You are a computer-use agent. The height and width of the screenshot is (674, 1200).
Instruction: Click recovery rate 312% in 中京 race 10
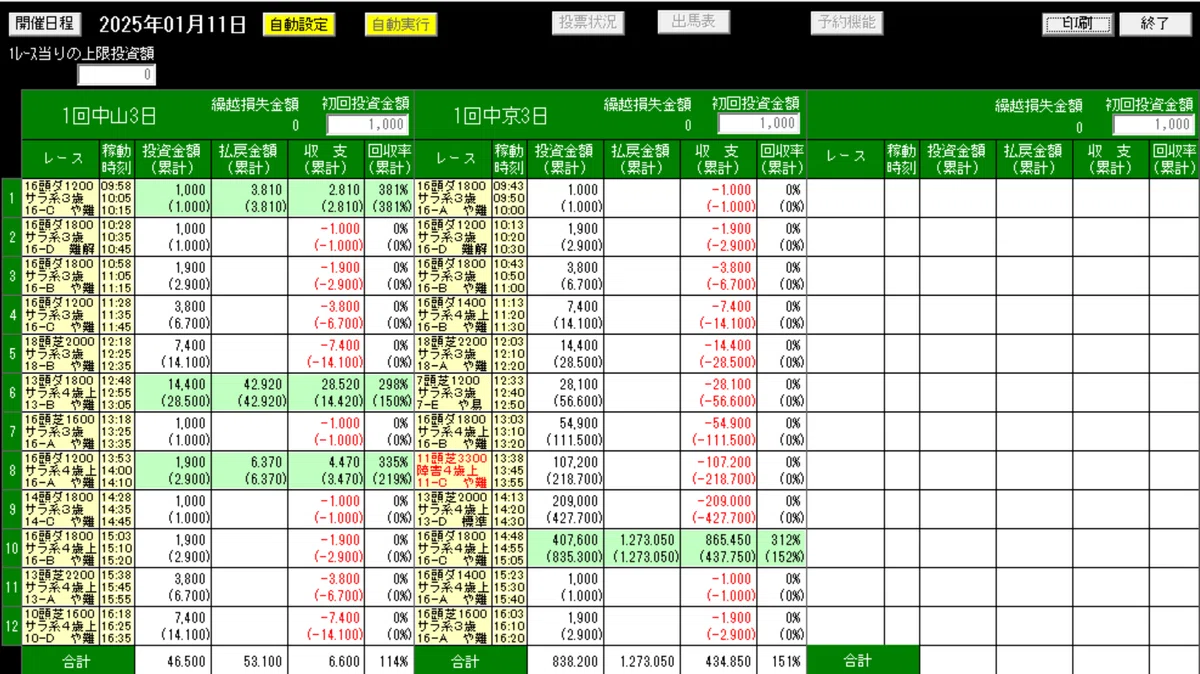coord(781,547)
